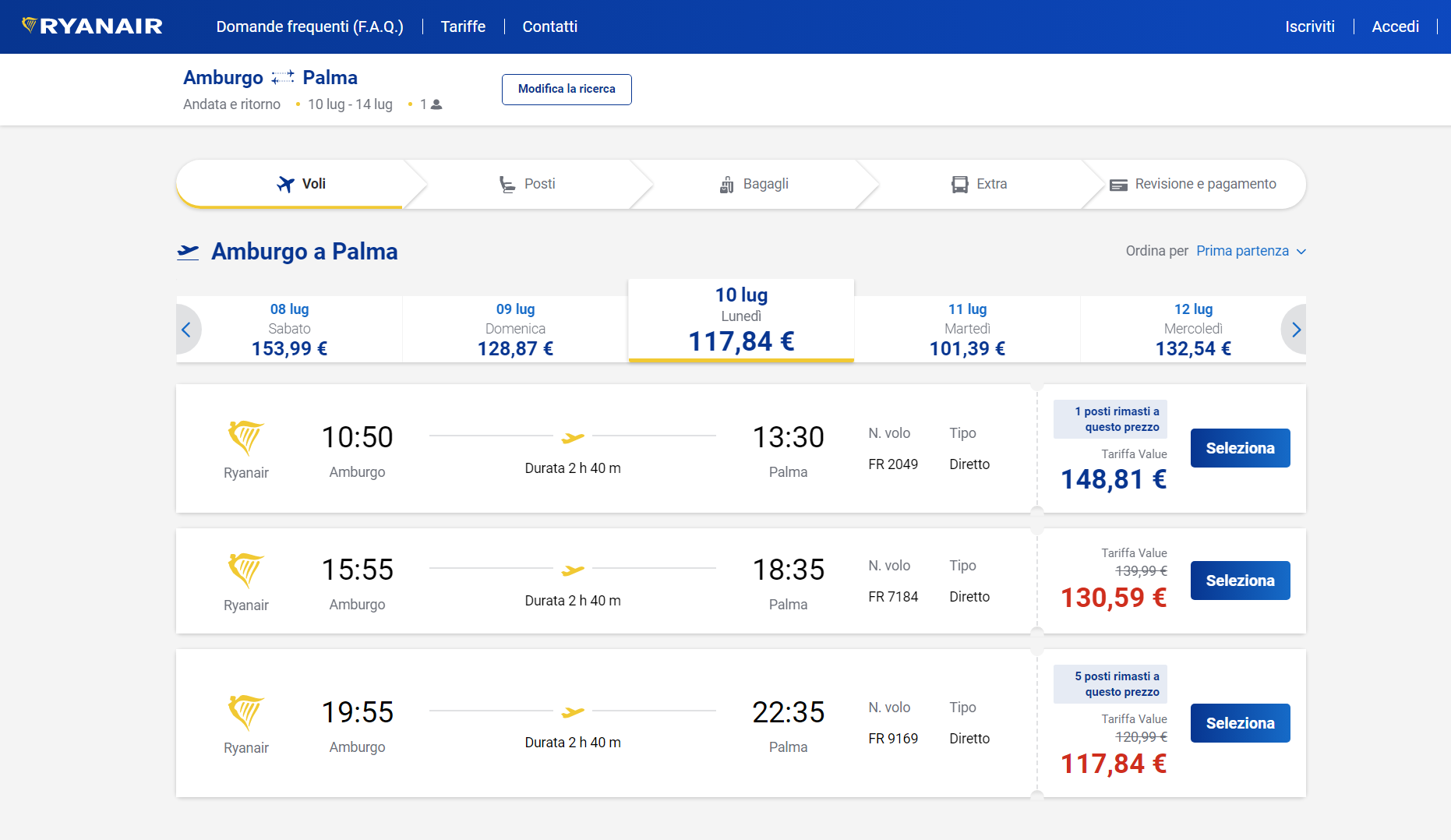Image resolution: width=1451 pixels, height=840 pixels.
Task: Click the round-trip arrows icon between Amburgo and Palma
Action: [283, 77]
